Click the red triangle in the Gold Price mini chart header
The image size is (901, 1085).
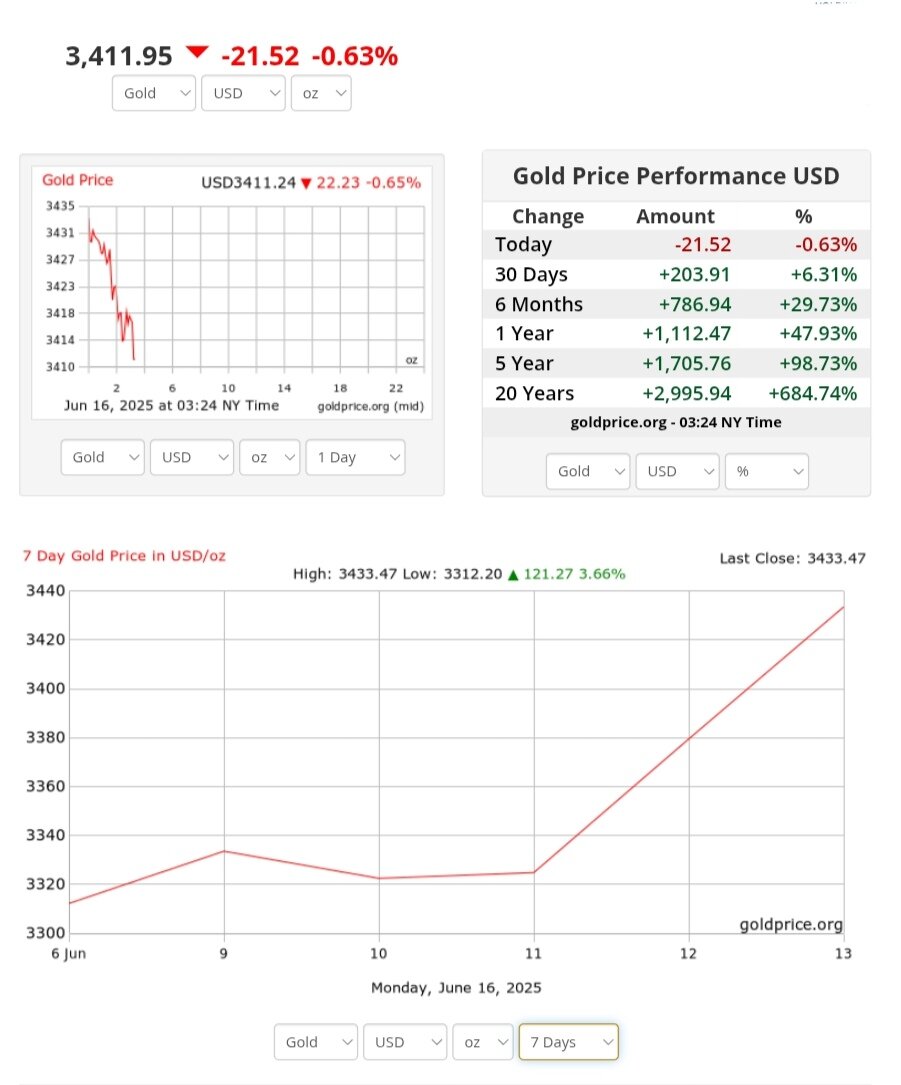(306, 183)
